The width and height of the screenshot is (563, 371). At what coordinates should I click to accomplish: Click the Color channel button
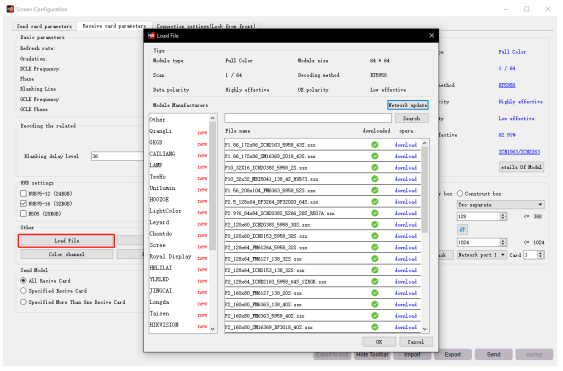click(x=66, y=254)
